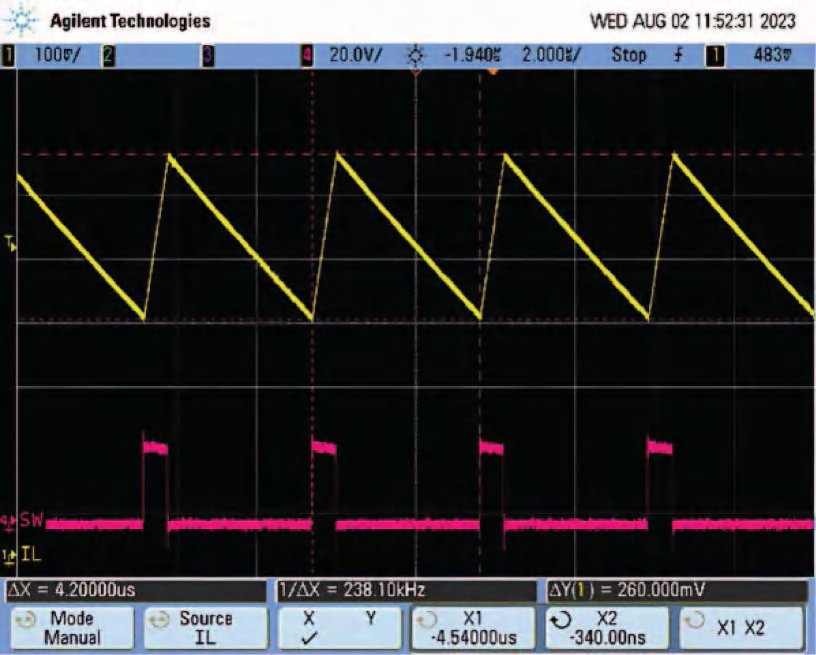This screenshot has width=816, height=655.
Task: Click the rising edge trigger icon
Action: click(678, 55)
